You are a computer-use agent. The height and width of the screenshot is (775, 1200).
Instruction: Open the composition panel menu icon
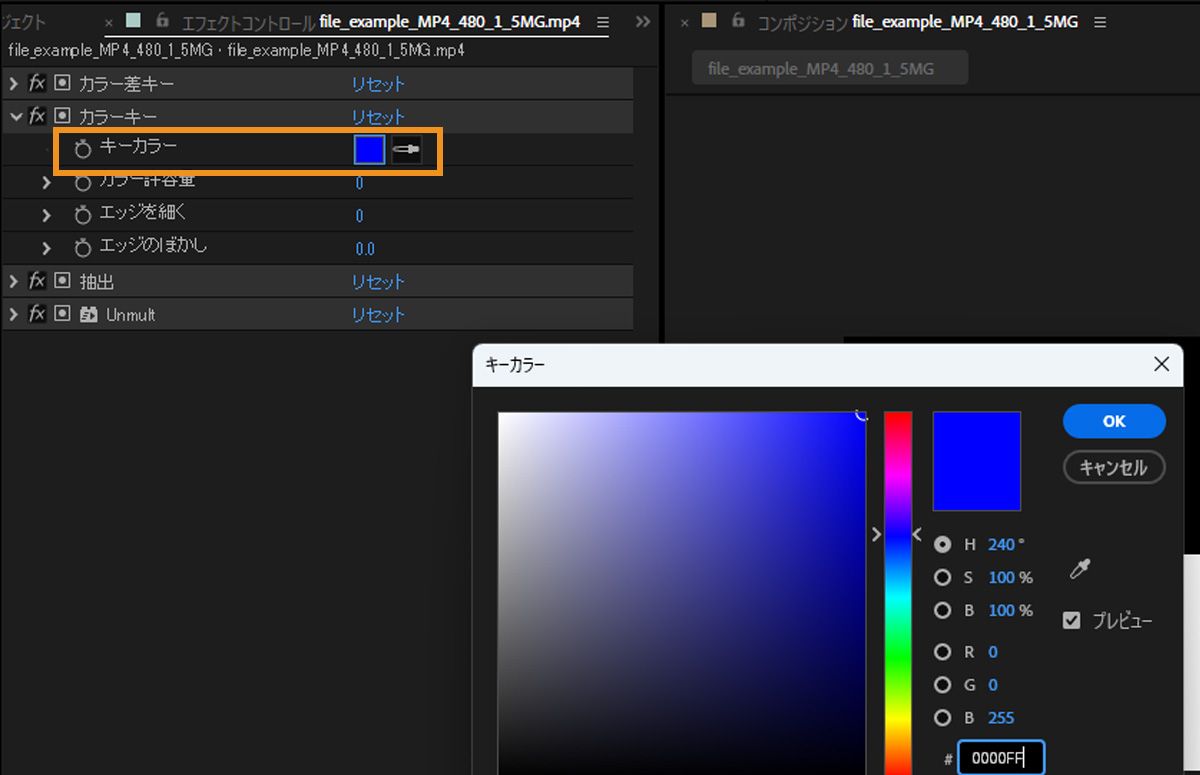coord(1100,22)
